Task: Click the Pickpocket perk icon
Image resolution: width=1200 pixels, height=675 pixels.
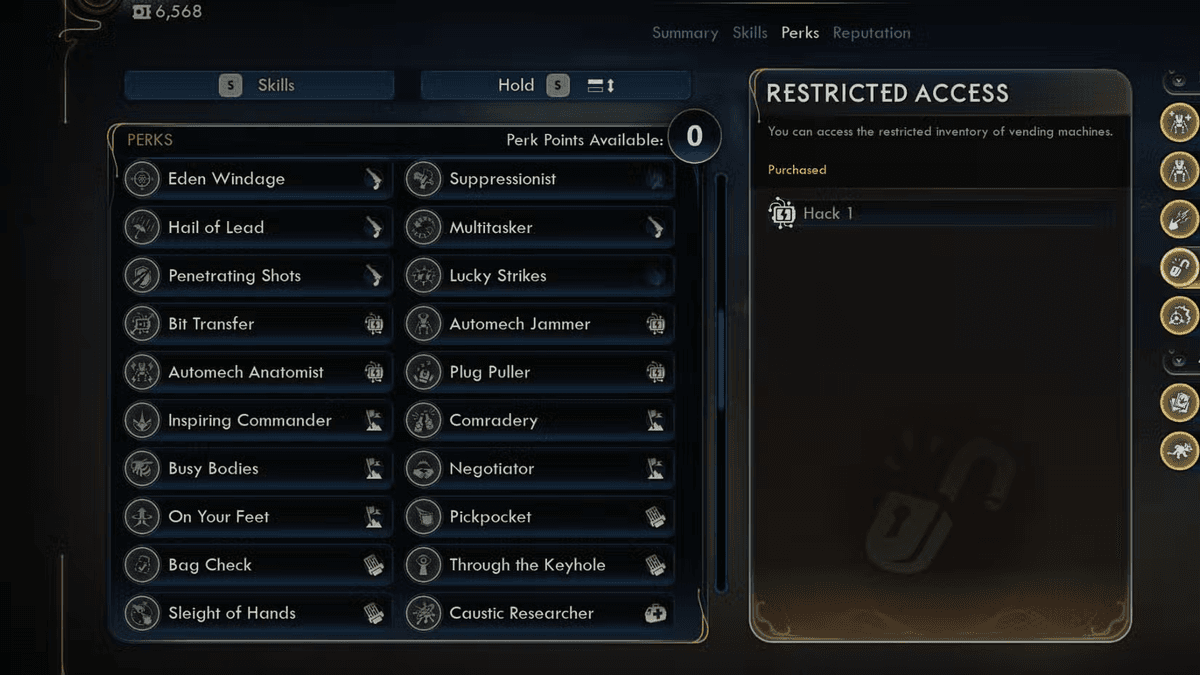Action: [x=424, y=517]
